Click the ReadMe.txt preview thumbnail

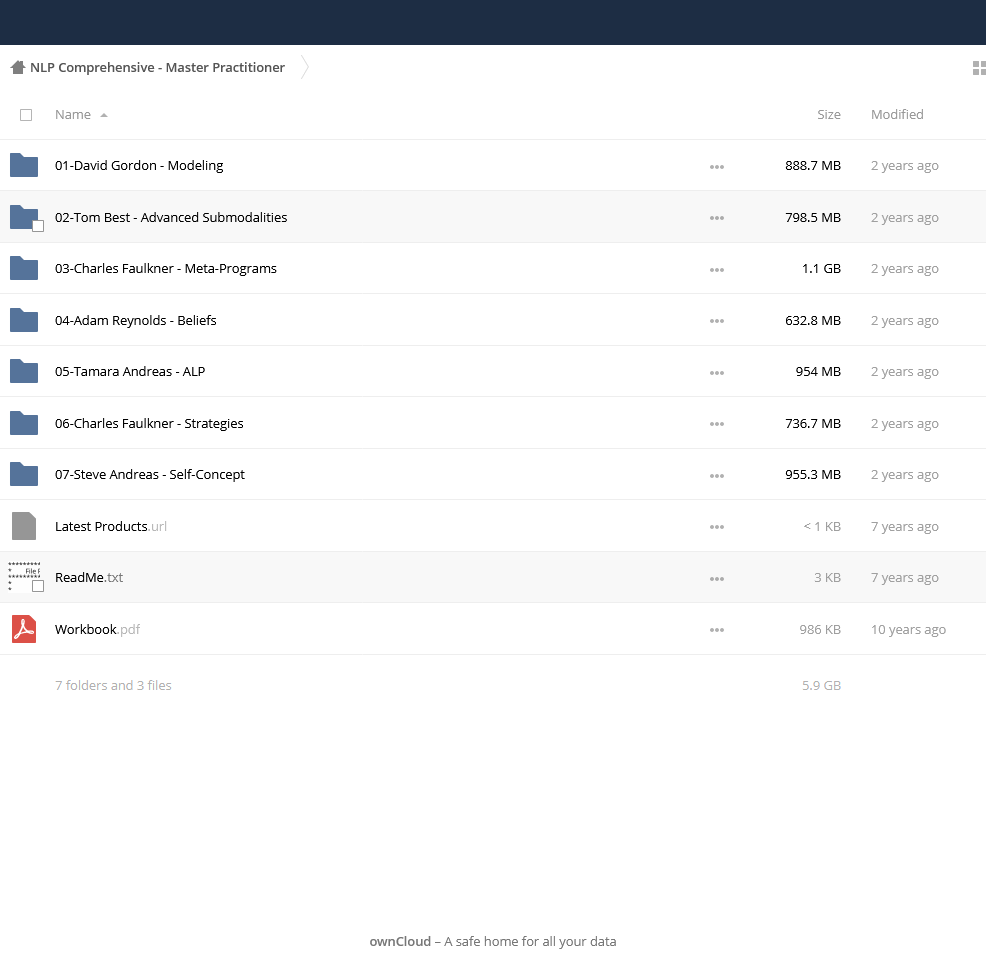point(24,577)
